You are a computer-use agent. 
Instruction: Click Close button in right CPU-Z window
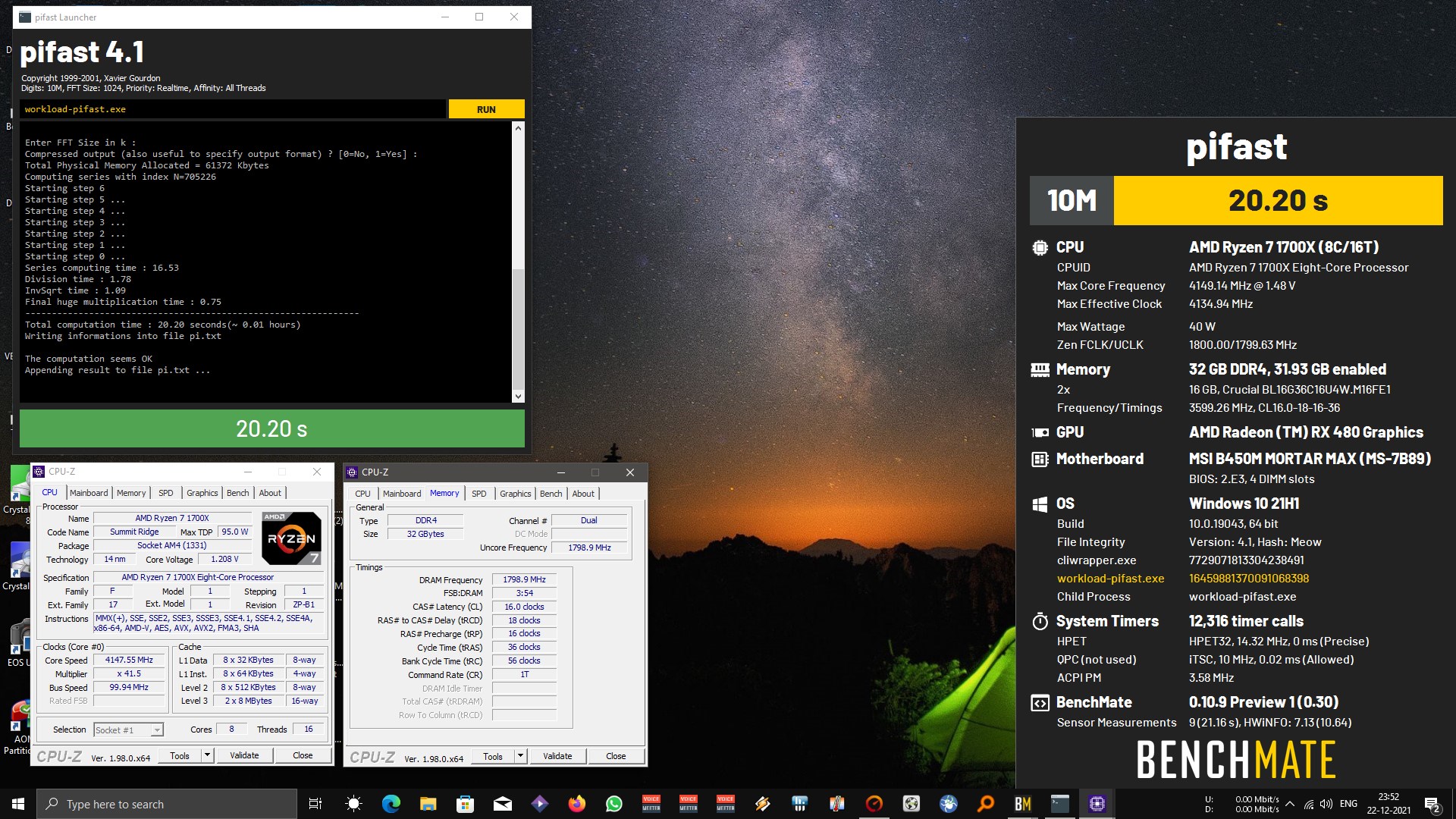coord(616,756)
